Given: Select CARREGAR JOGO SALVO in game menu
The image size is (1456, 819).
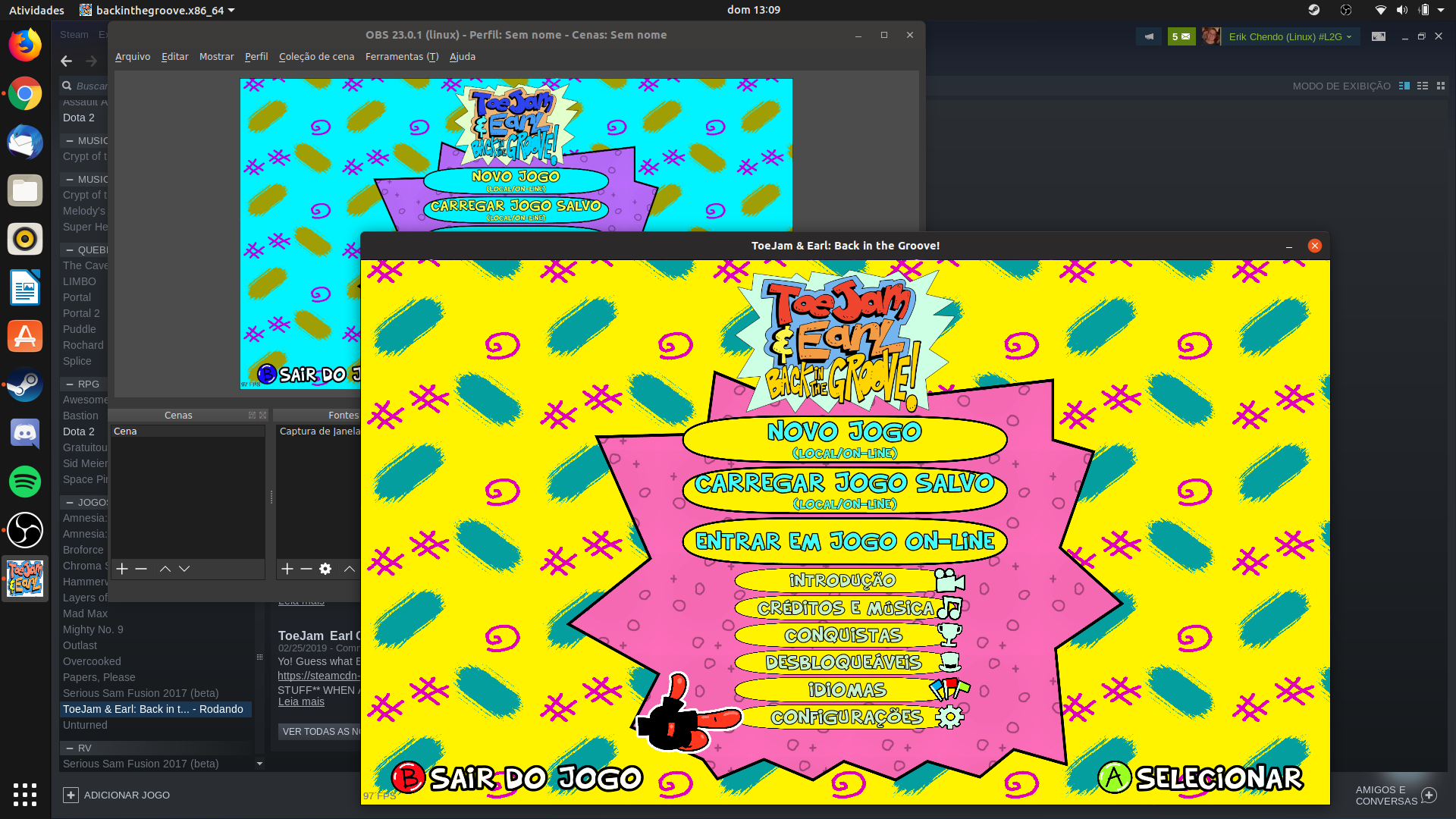Looking at the screenshot, I should click(x=845, y=490).
